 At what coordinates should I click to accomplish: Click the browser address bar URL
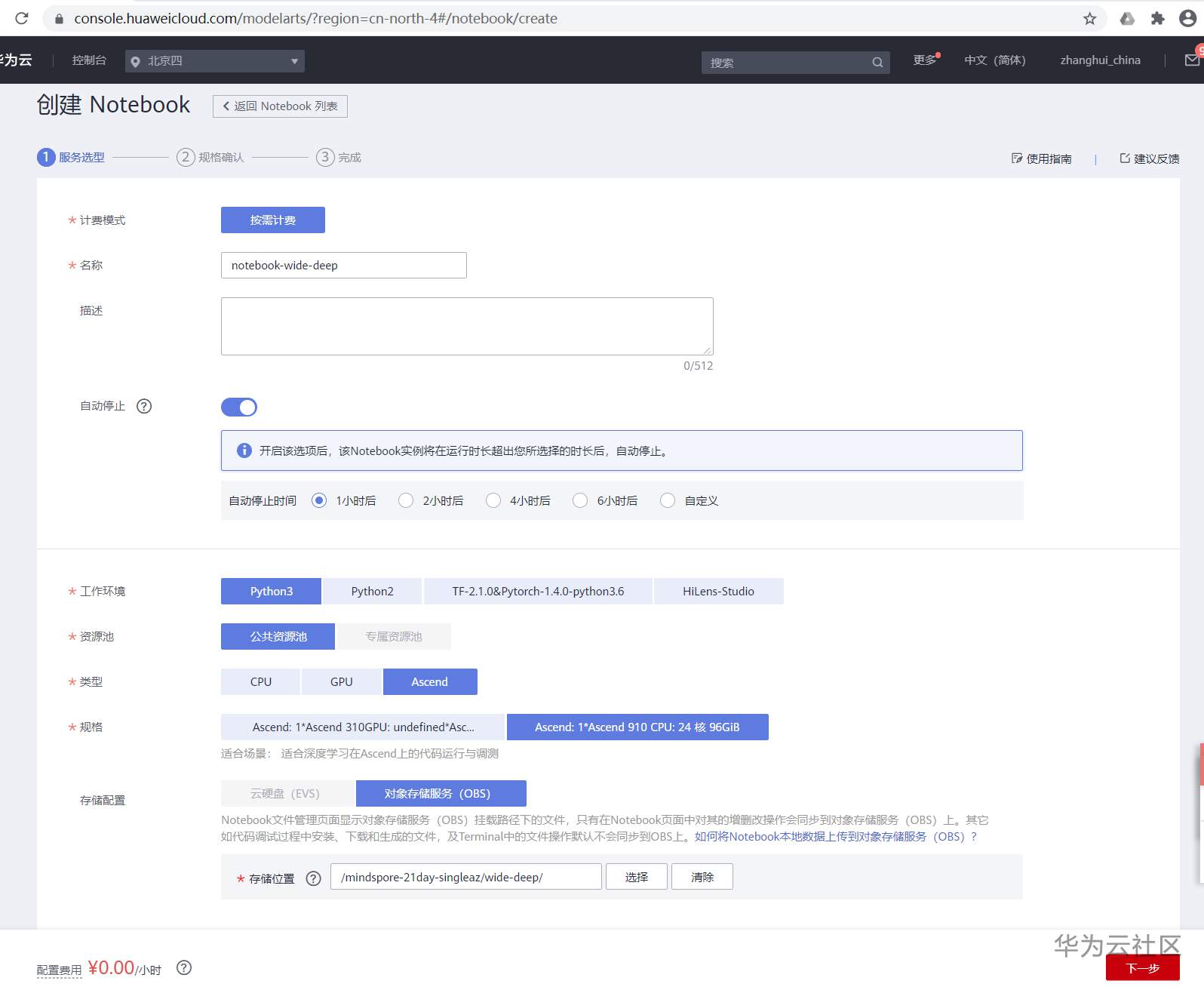[x=315, y=18]
